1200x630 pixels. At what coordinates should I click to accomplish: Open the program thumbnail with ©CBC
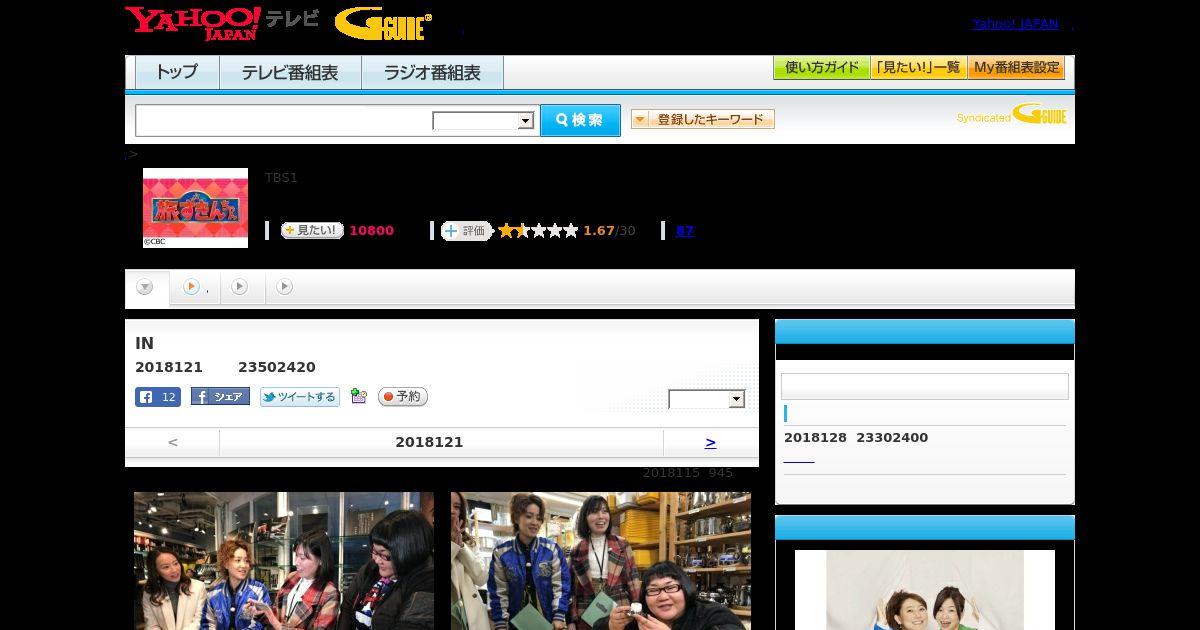point(195,208)
